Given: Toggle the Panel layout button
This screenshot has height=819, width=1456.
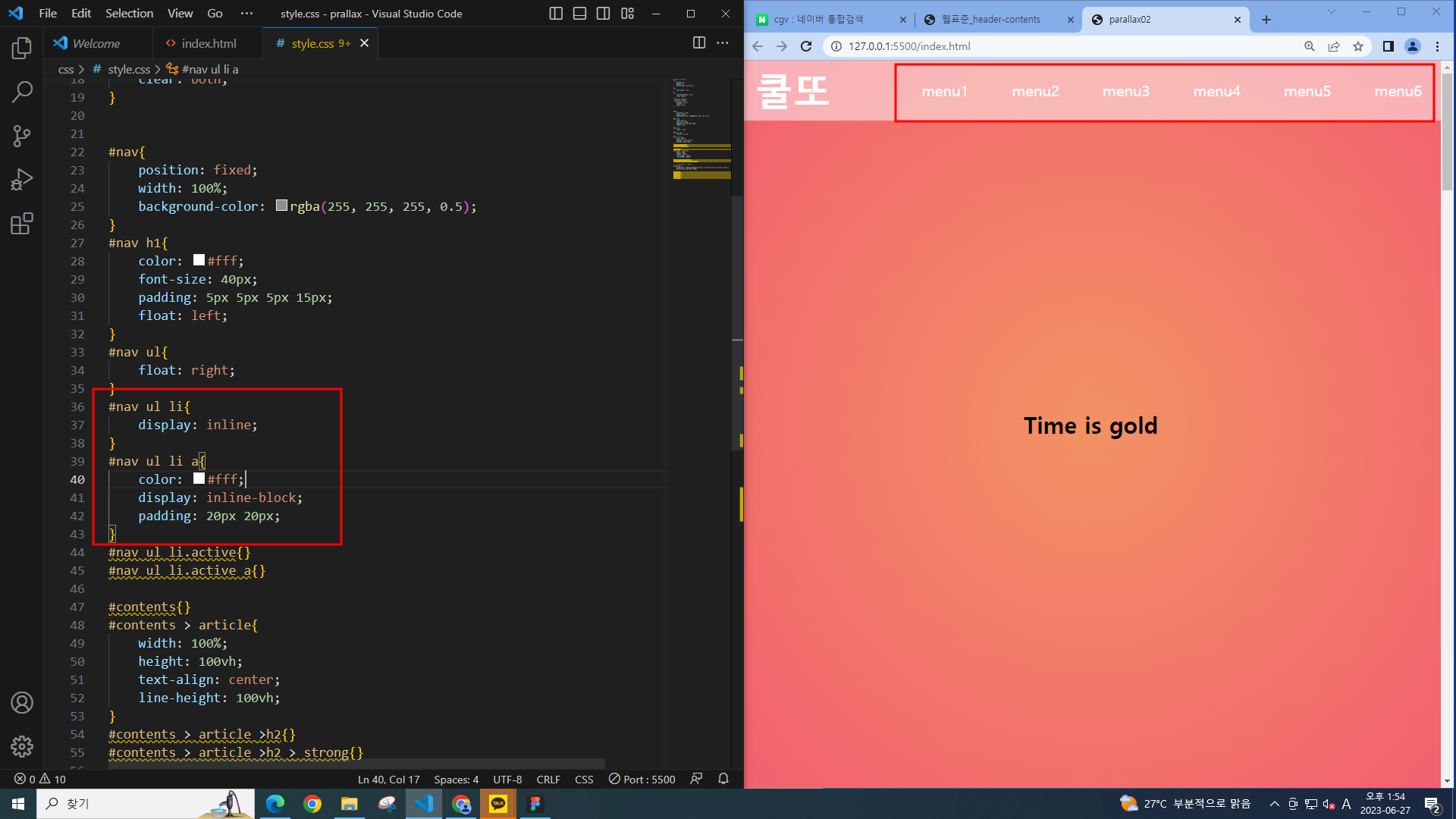Looking at the screenshot, I should point(579,14).
